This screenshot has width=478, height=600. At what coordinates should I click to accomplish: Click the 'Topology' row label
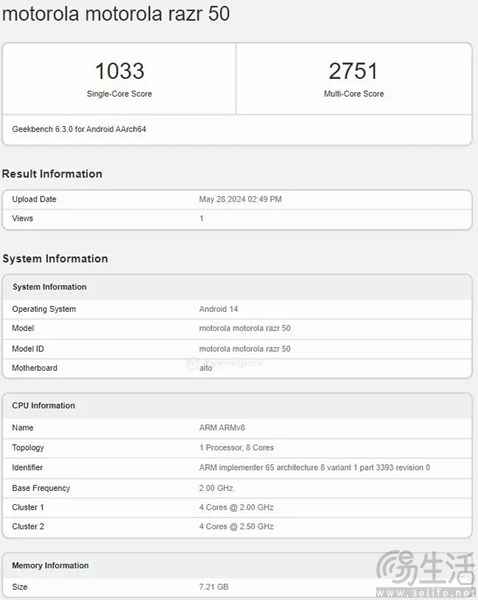coord(28,447)
